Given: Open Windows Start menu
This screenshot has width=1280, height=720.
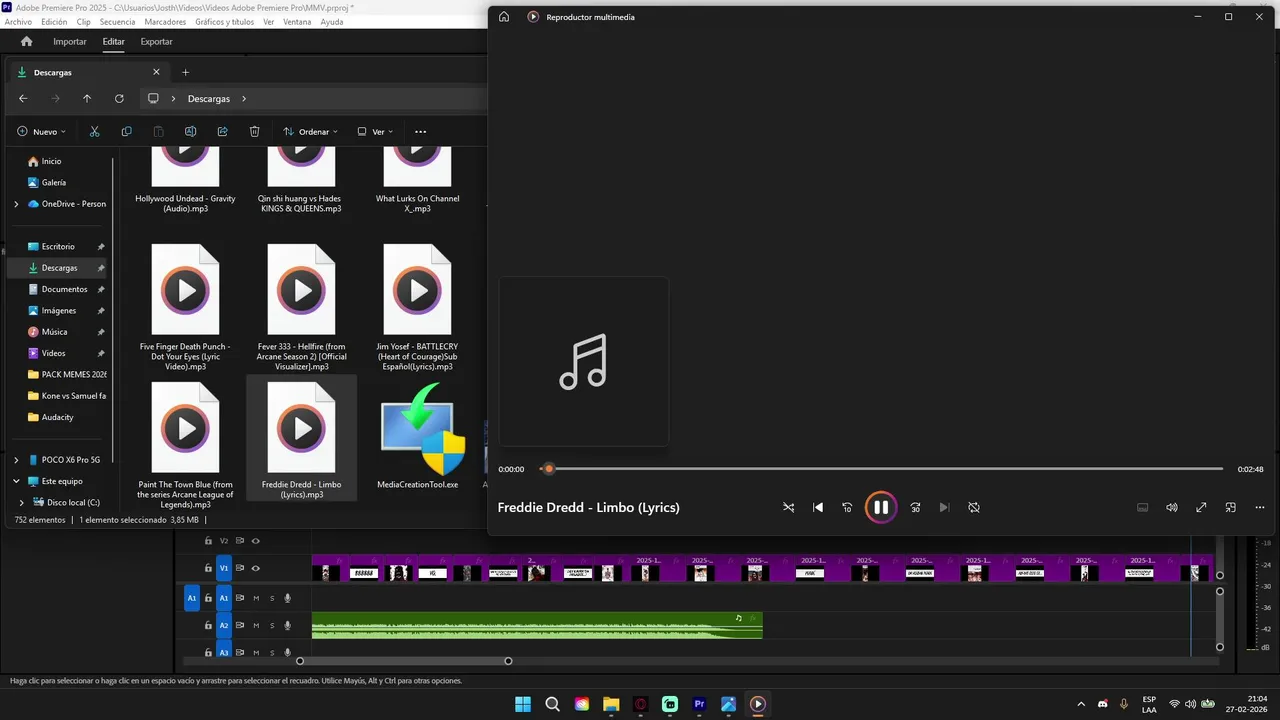Looking at the screenshot, I should pyautogui.click(x=523, y=704).
